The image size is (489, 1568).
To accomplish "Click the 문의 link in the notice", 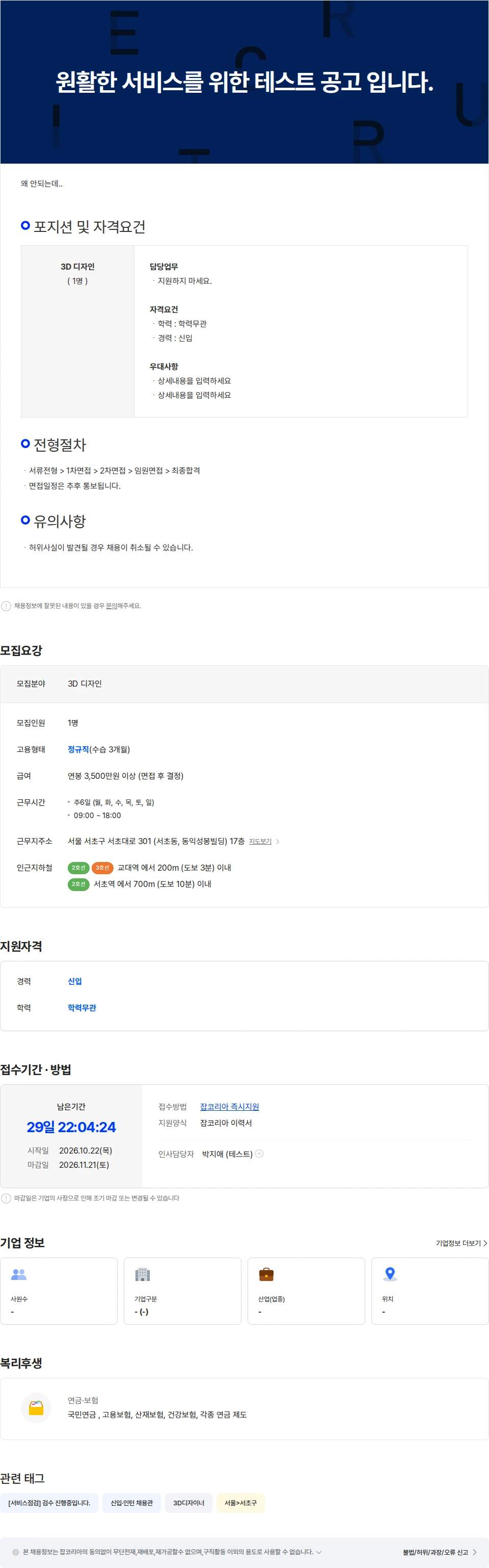I will (112, 606).
